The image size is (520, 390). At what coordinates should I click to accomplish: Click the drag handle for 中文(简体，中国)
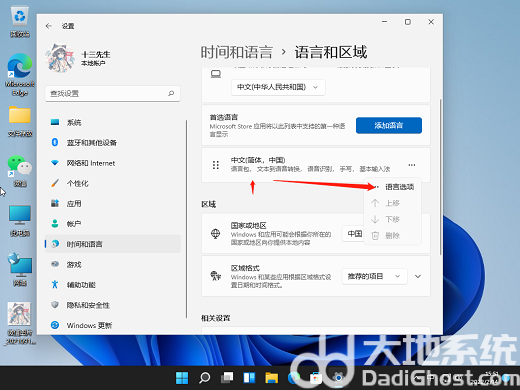pos(216,165)
